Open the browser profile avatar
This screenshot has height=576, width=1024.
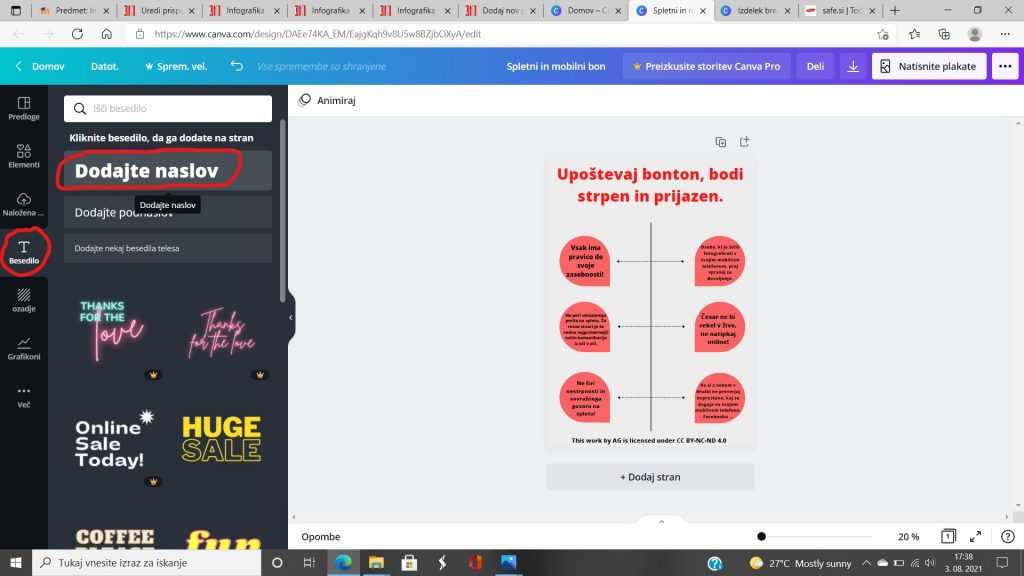click(x=974, y=34)
